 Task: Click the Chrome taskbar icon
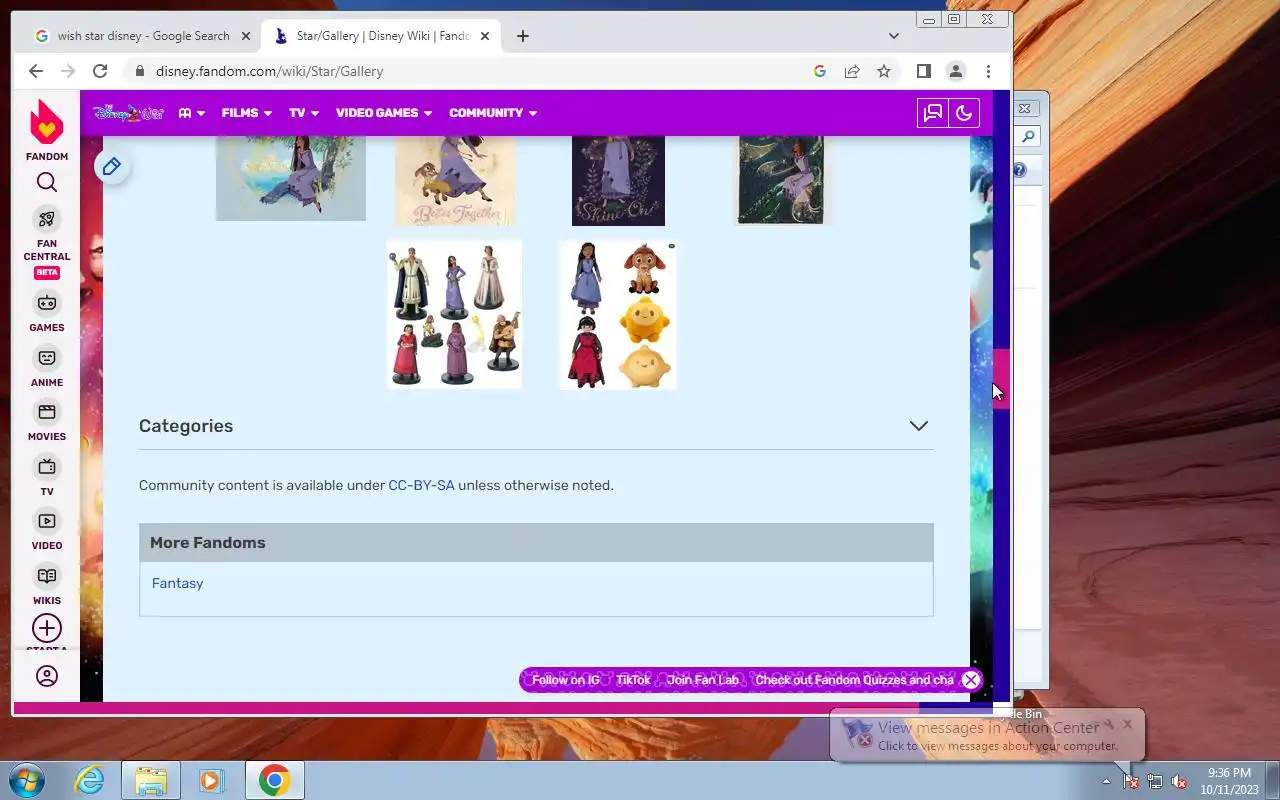point(274,780)
